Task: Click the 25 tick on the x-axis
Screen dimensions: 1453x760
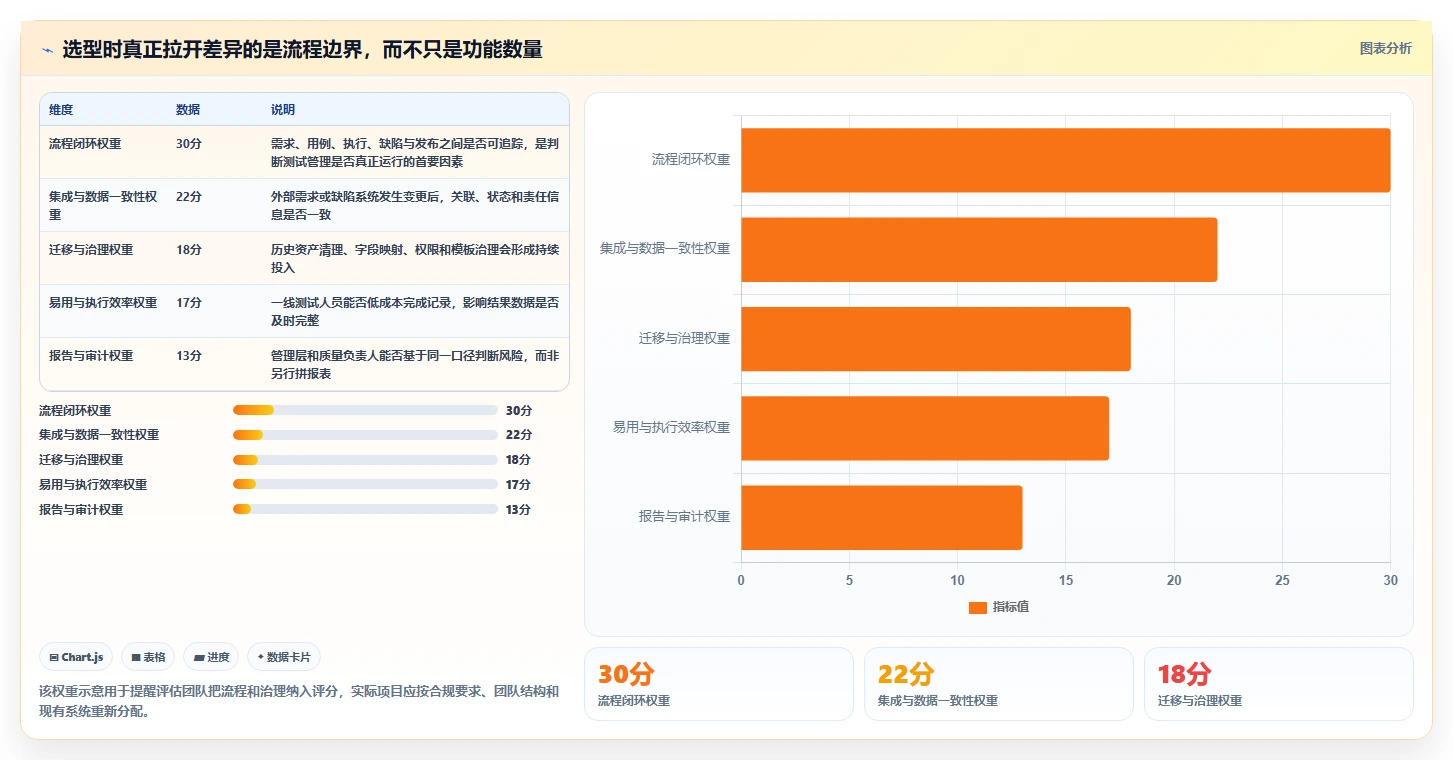Action: click(1282, 581)
